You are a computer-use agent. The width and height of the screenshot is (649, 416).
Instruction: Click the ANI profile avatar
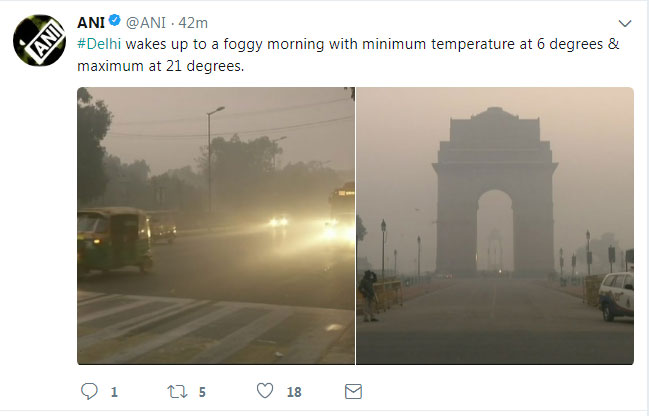click(x=39, y=41)
